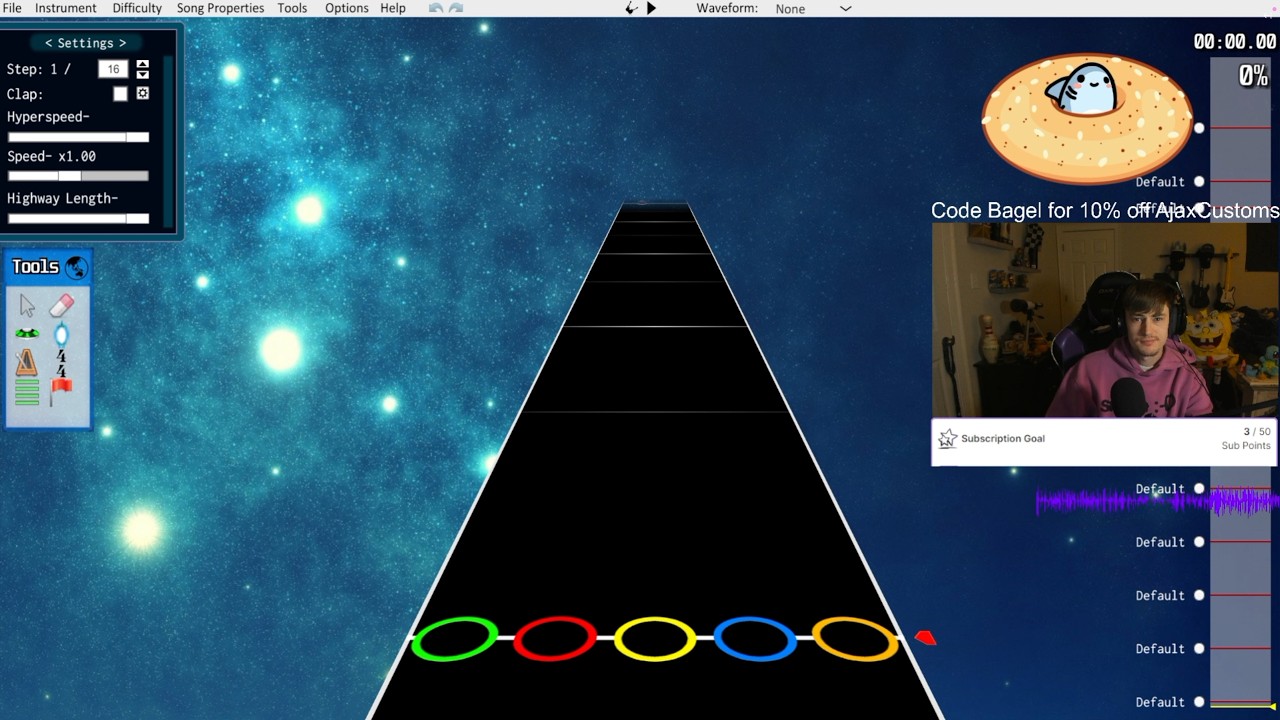Click the Hyperspeed label

tap(48, 117)
